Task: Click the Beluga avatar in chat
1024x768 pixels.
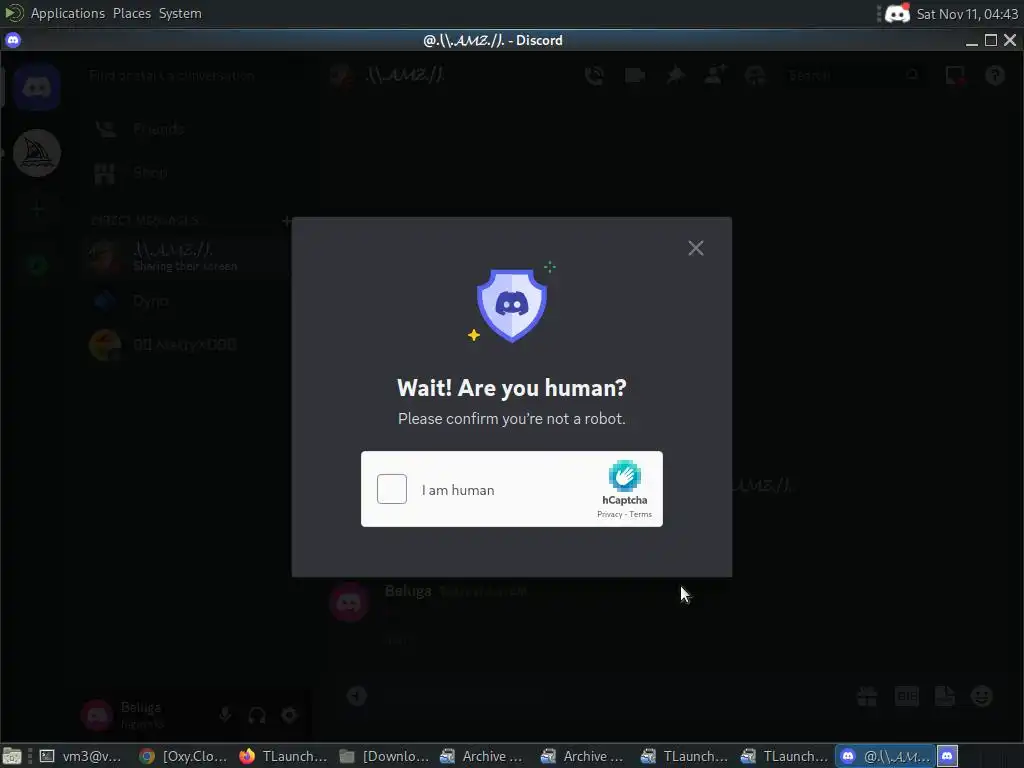Action: click(349, 602)
